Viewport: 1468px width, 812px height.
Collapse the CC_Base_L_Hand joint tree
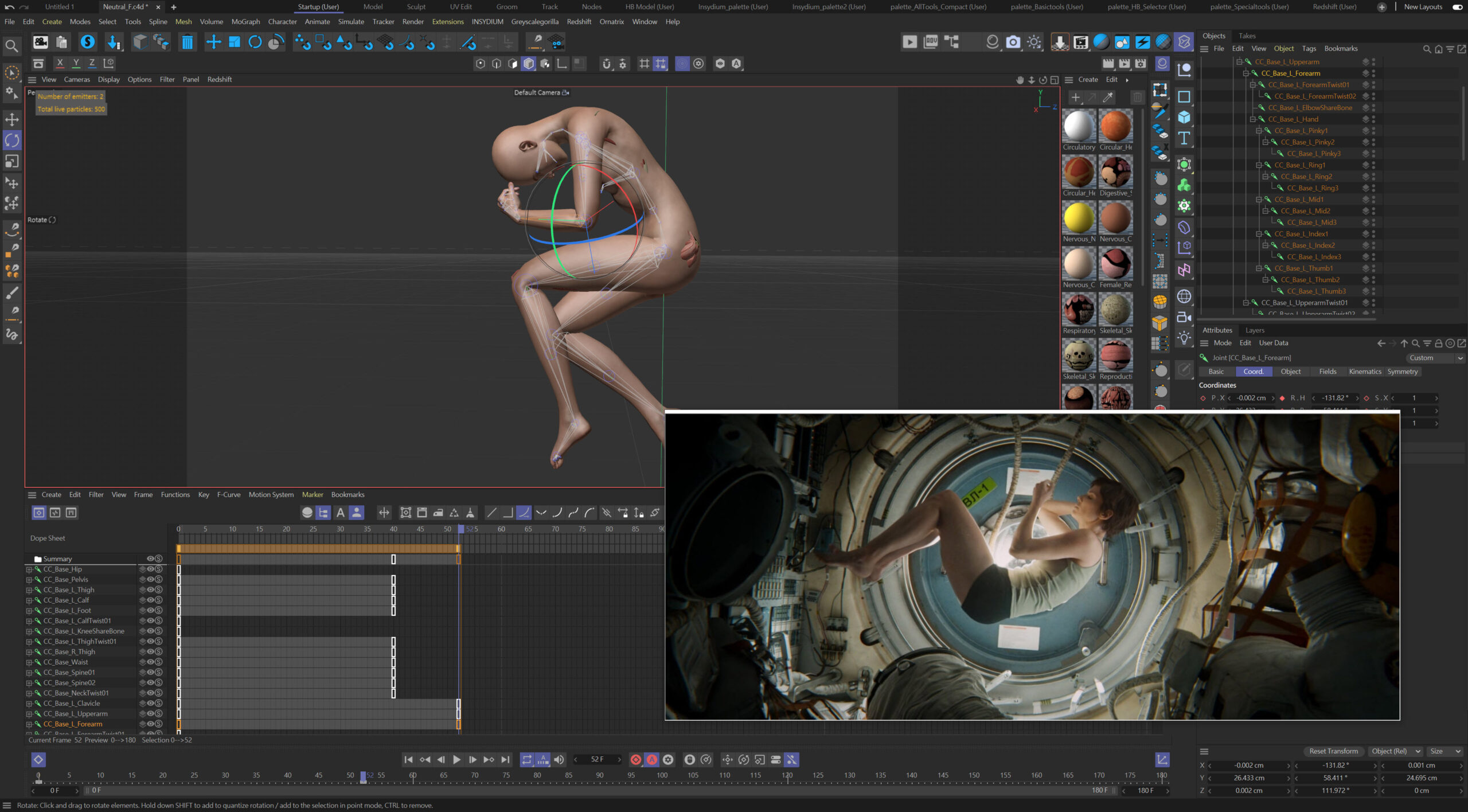pyautogui.click(x=1253, y=119)
